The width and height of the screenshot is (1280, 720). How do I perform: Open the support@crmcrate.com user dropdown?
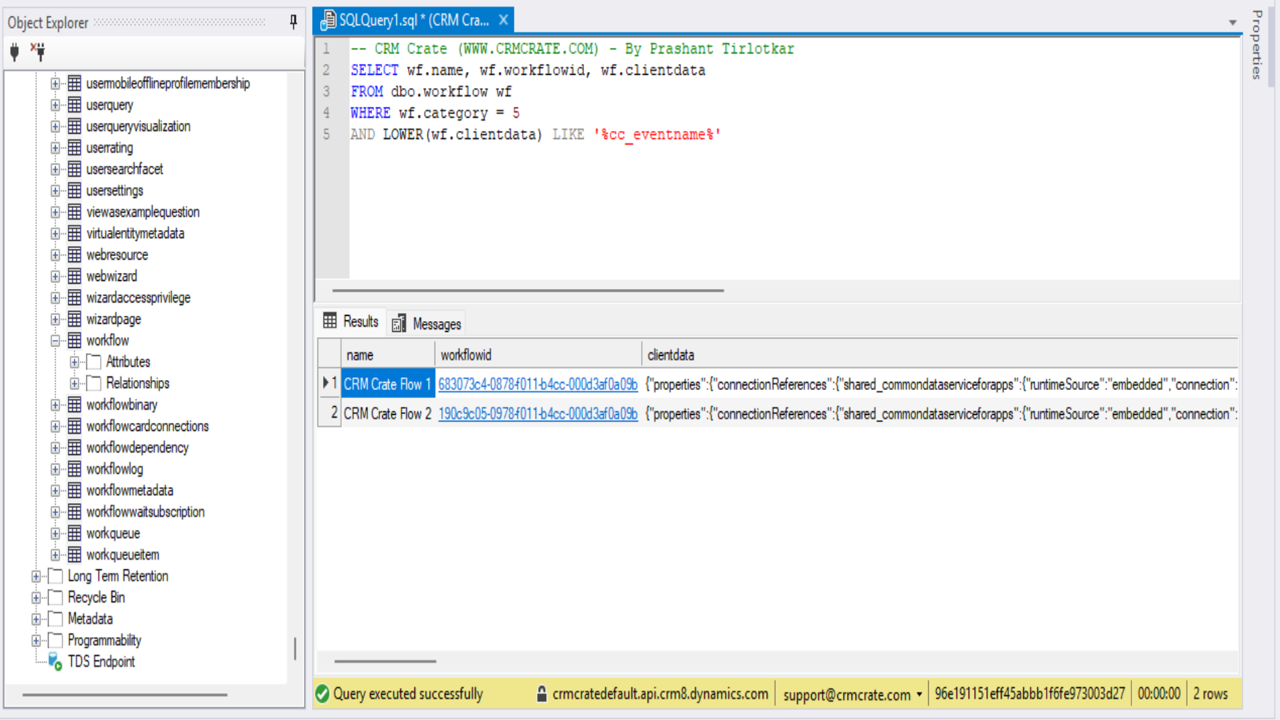[853, 694]
